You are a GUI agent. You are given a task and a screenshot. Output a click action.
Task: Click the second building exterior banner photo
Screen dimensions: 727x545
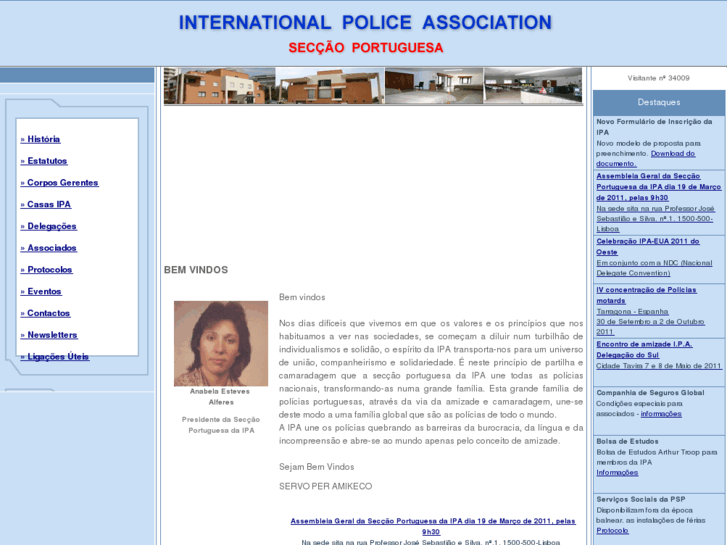pos(330,86)
